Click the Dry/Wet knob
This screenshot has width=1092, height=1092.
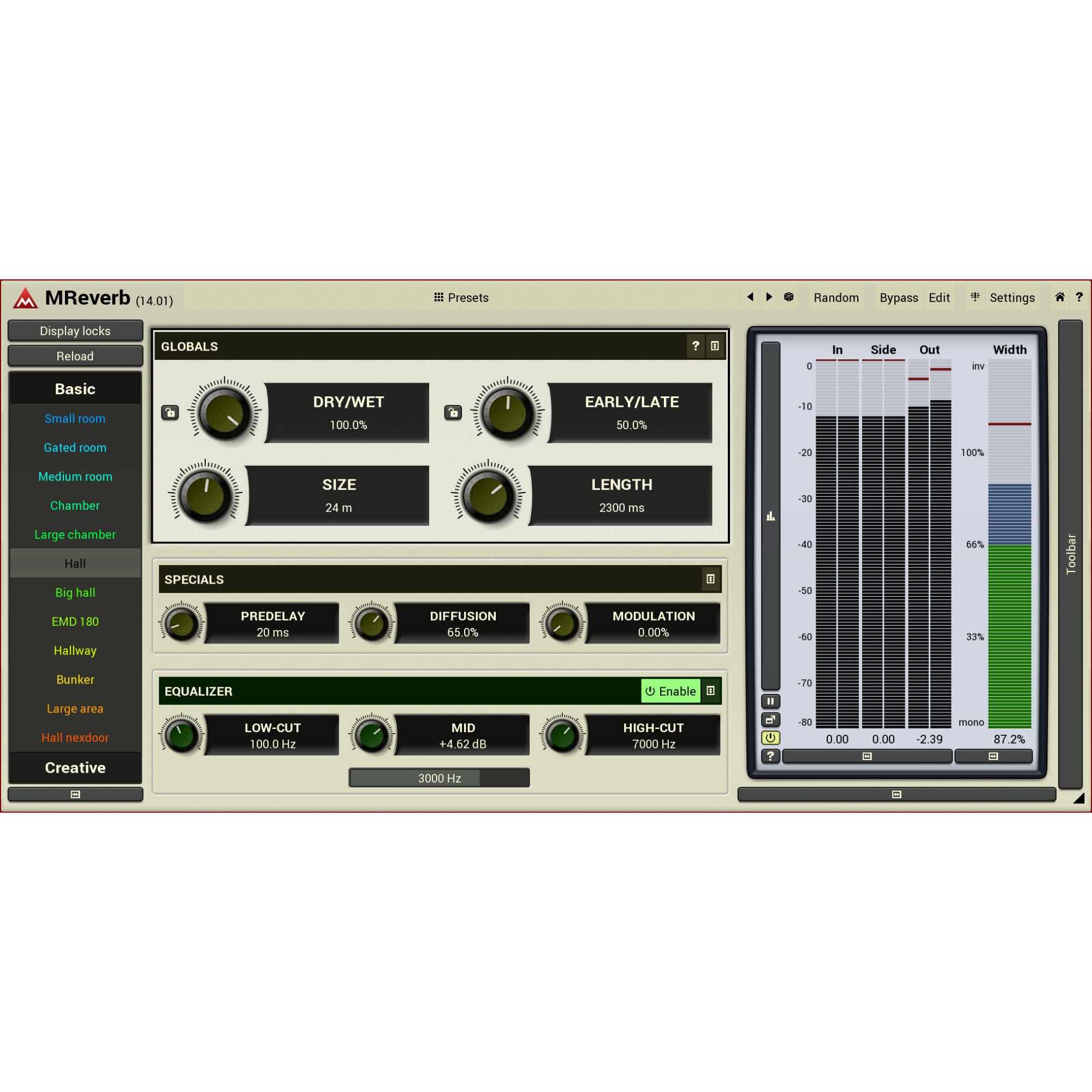pyautogui.click(x=224, y=413)
